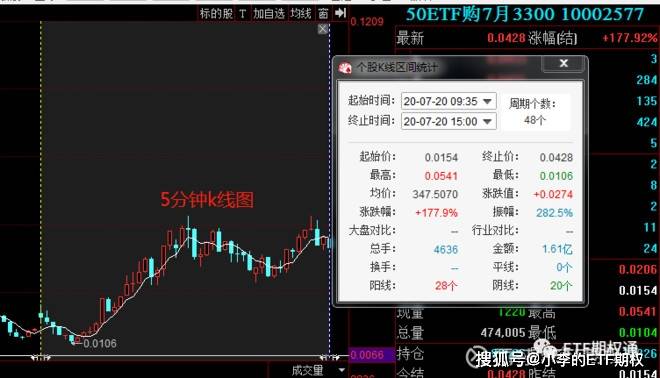
Task: Grab the left range handle on time axis
Action: tap(41, 358)
